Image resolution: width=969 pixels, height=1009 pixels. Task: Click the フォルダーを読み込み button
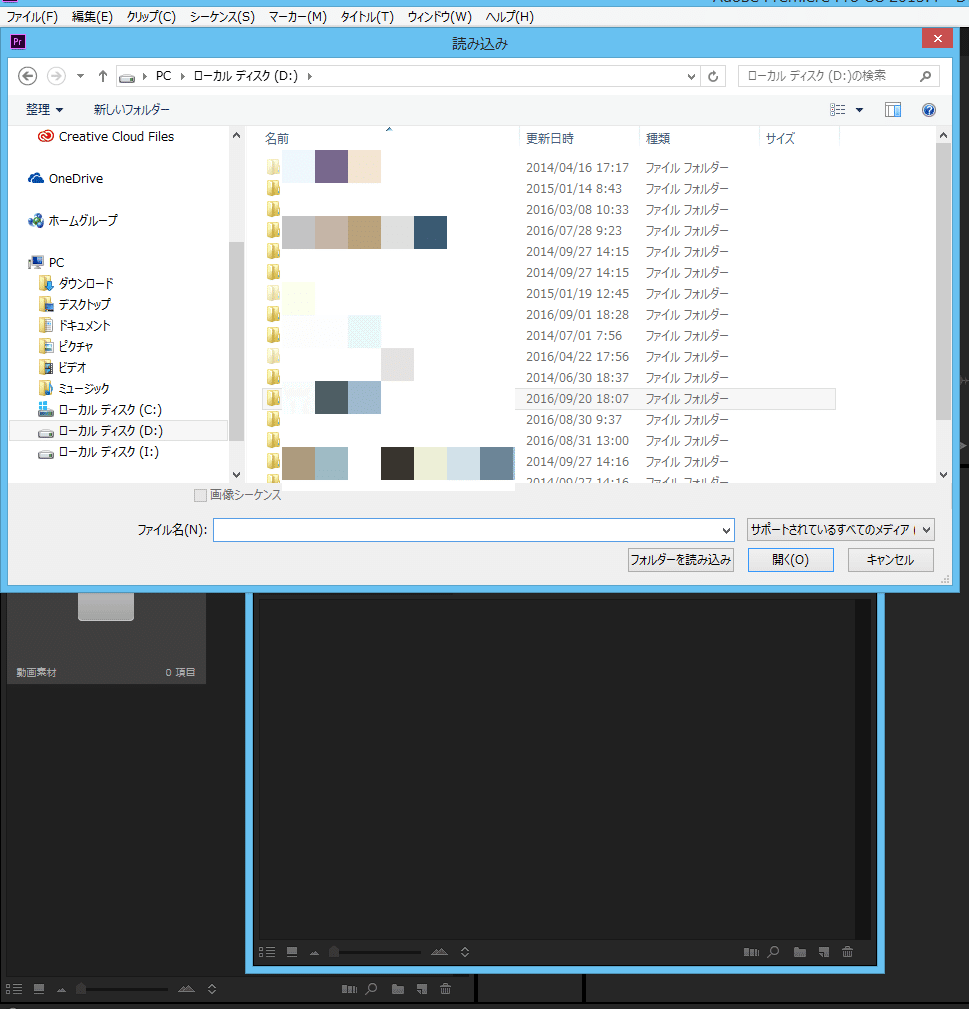681,560
